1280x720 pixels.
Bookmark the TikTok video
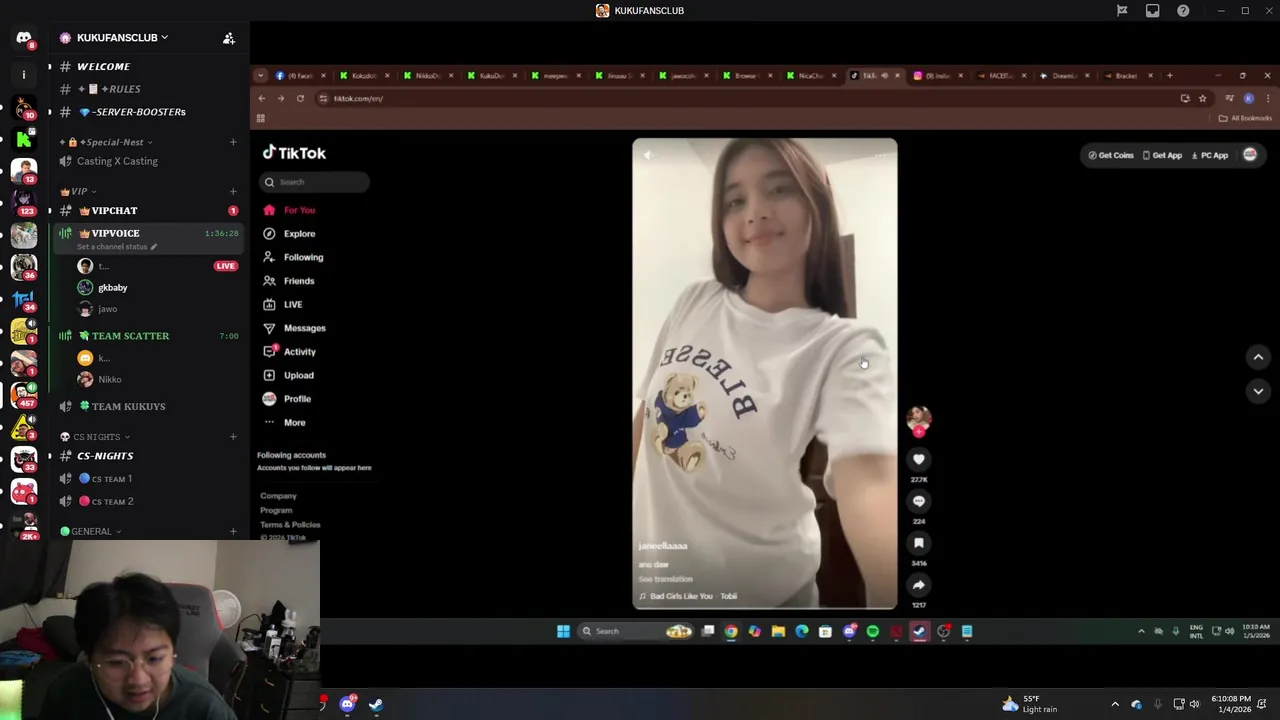(919, 543)
